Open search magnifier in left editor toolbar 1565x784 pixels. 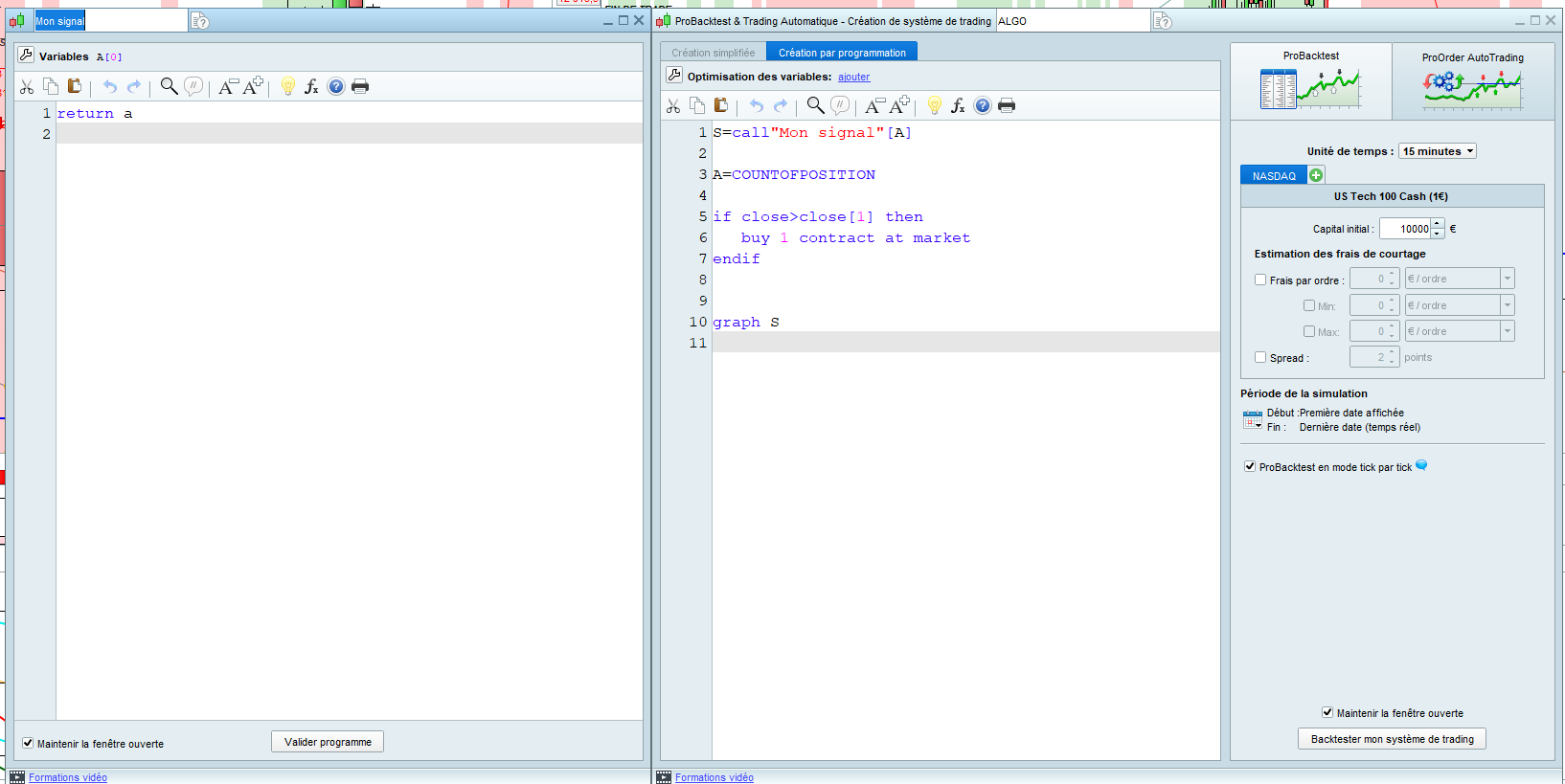[x=169, y=87]
